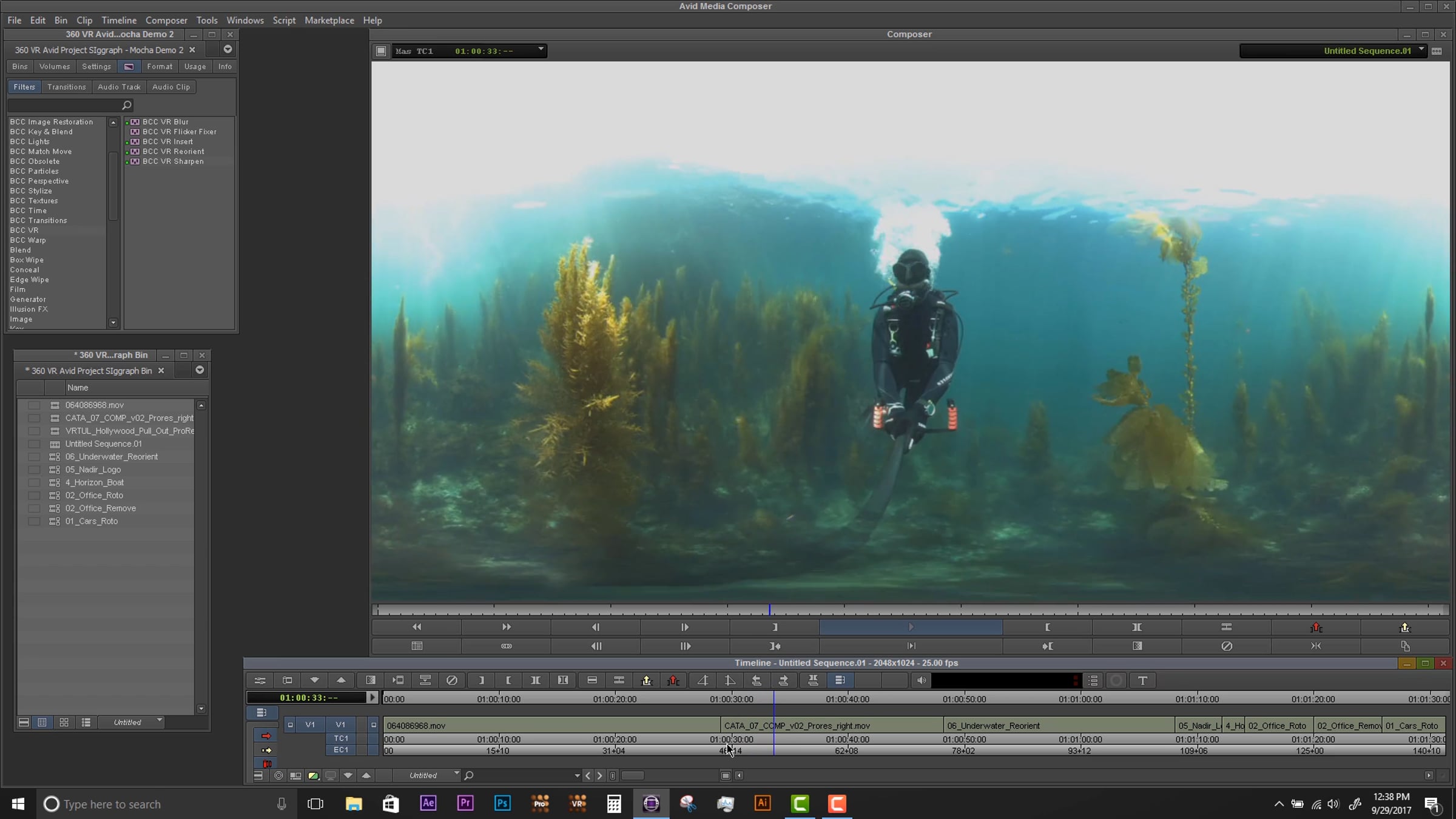Open the Untitled bin view dropdown
The image size is (1456, 819).
coord(160,722)
